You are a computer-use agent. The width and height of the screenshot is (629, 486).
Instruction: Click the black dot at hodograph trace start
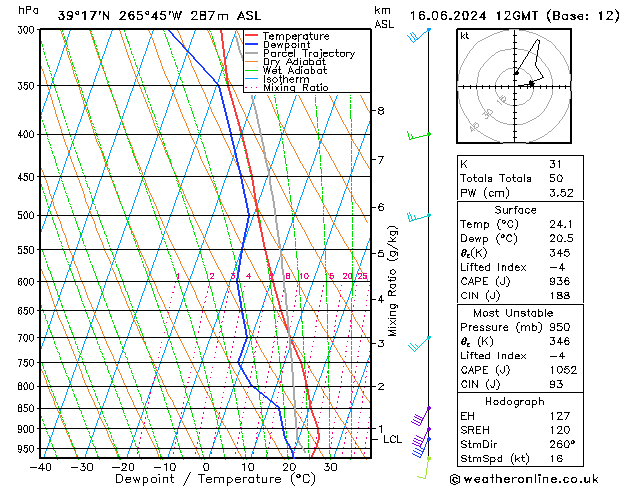[517, 73]
